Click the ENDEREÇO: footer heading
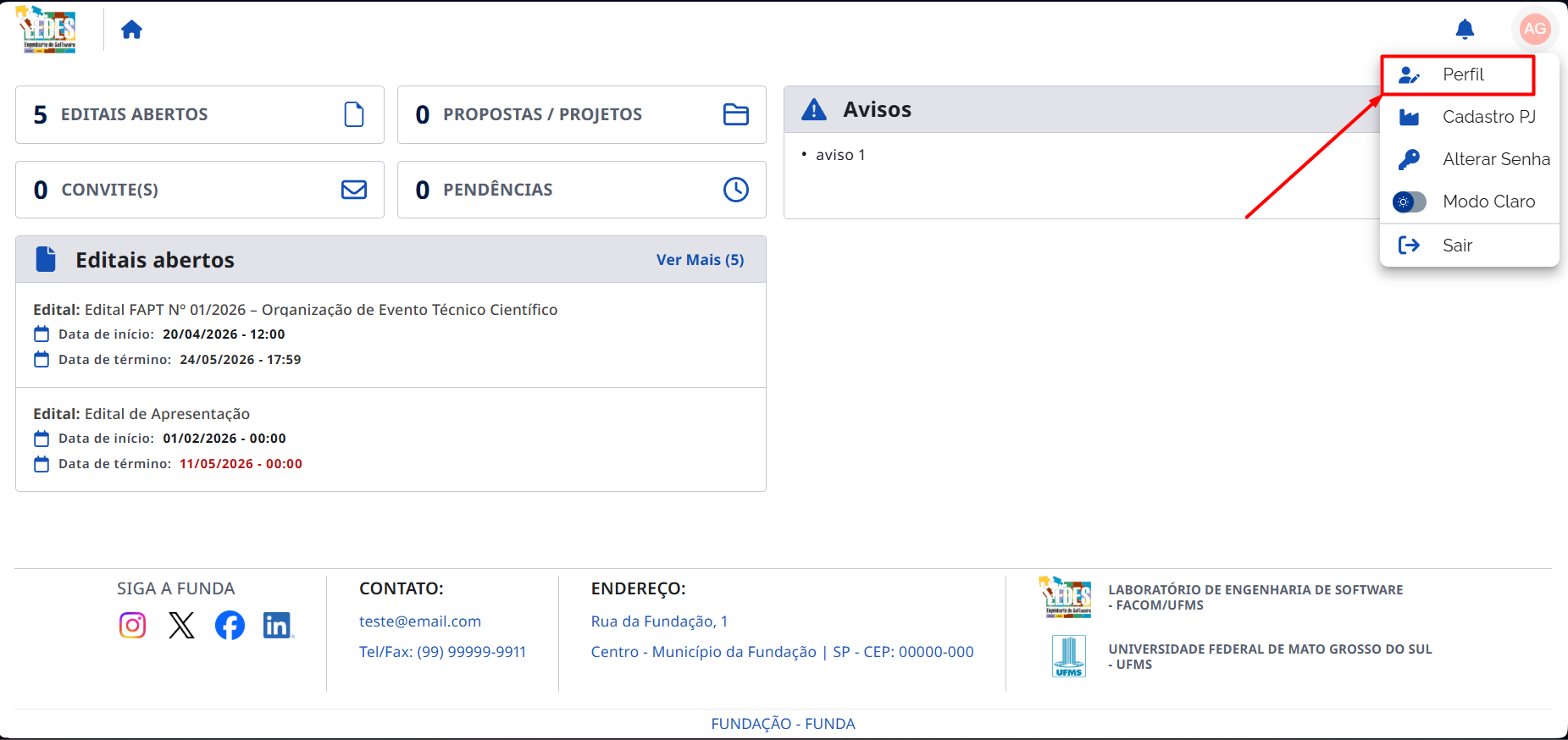Image resolution: width=1568 pixels, height=740 pixels. 639,588
